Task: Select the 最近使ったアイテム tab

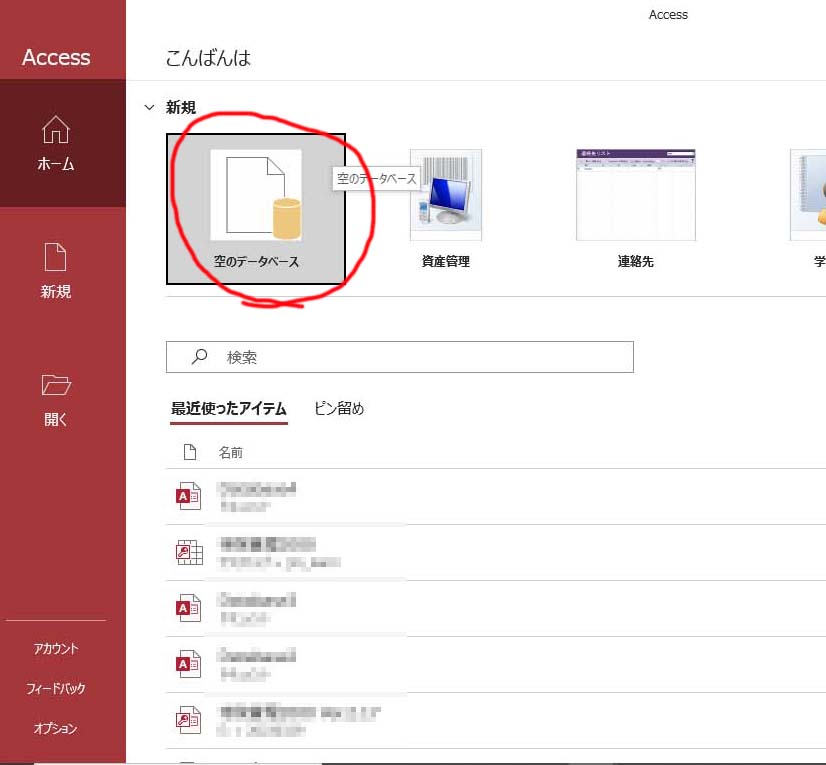Action: click(228, 408)
